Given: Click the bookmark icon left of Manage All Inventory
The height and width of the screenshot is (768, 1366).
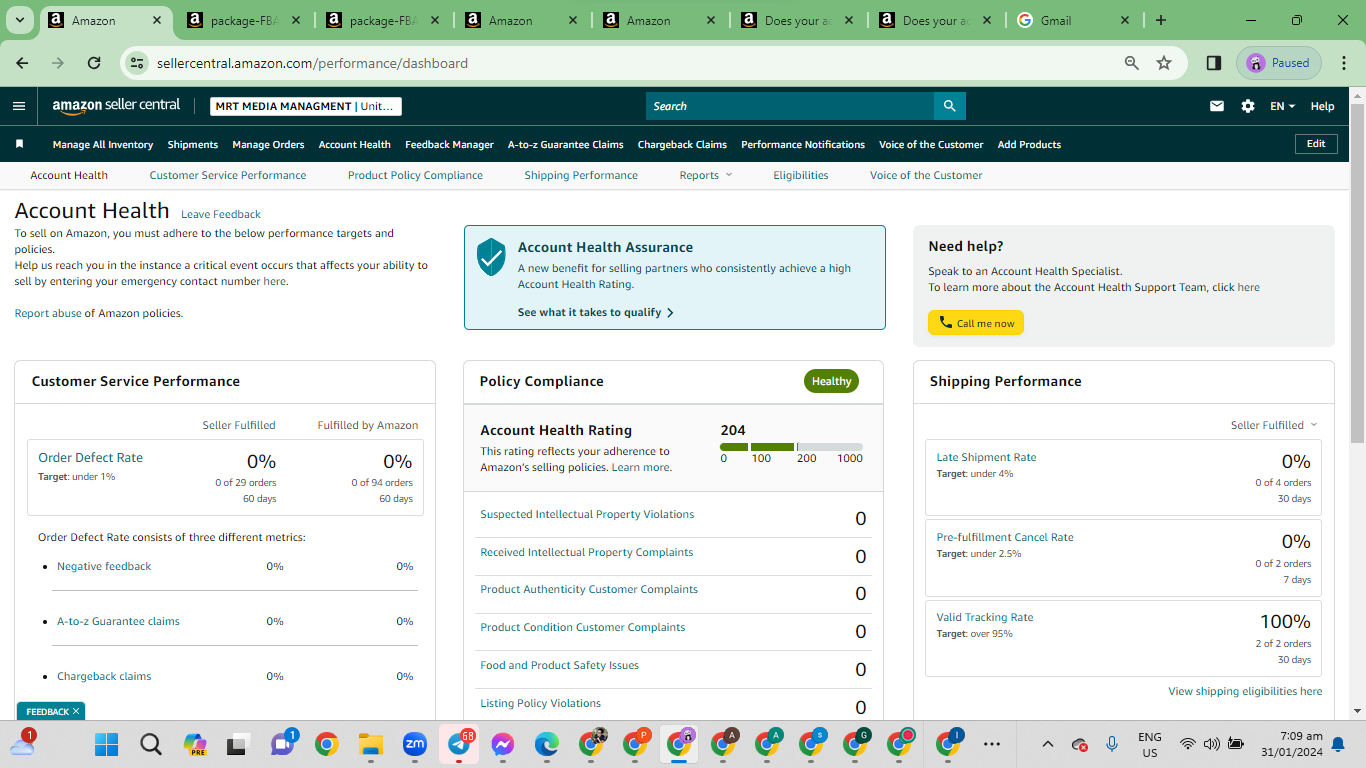Looking at the screenshot, I should click(19, 144).
